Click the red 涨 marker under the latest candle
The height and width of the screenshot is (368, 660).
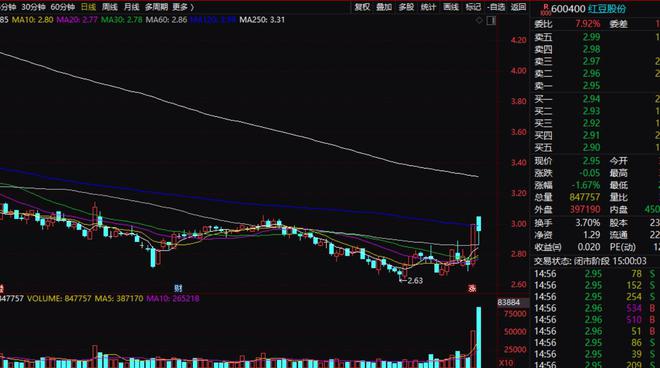pyautogui.click(x=472, y=288)
